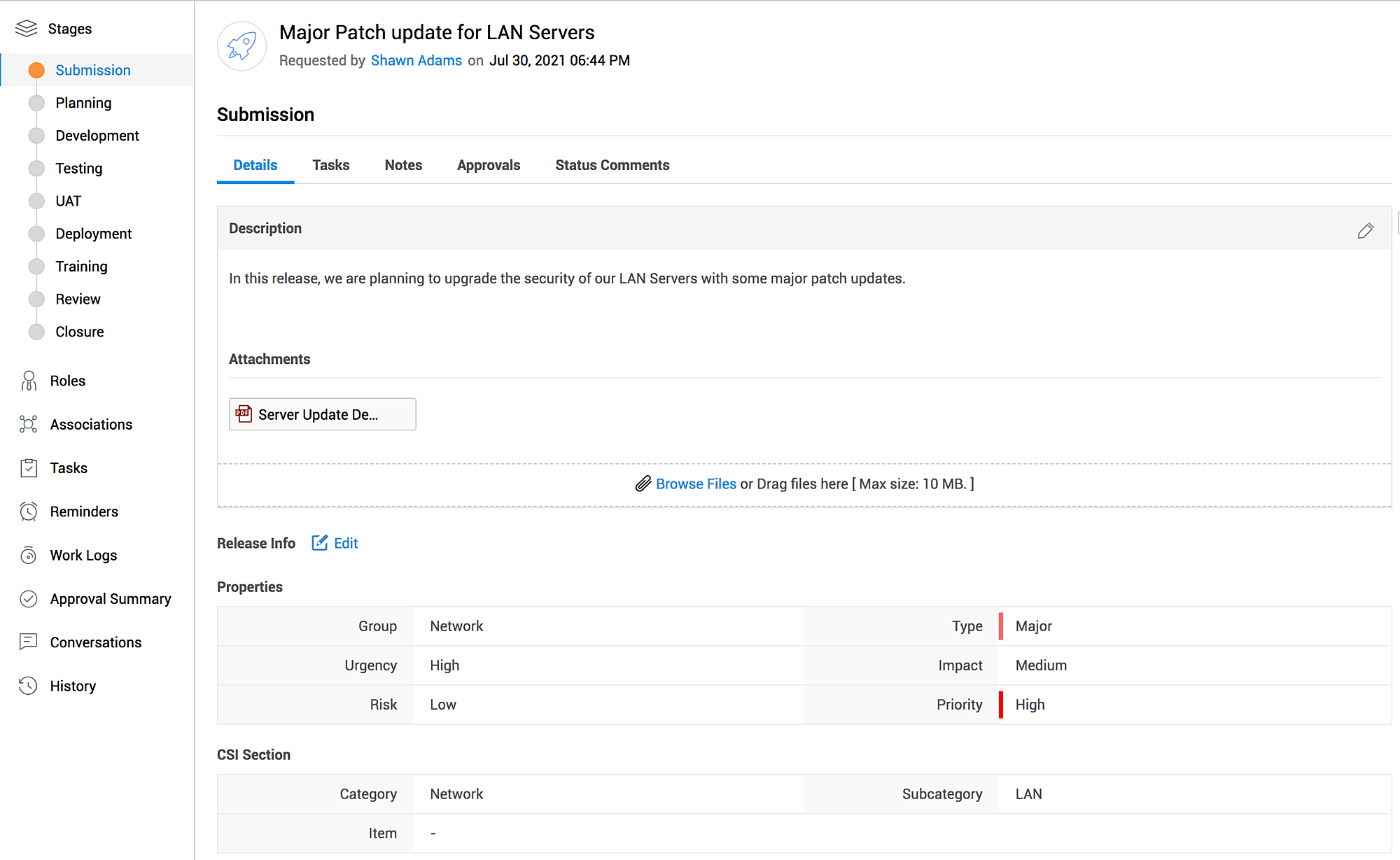
Task: View the Status Comments tab
Action: [612, 165]
